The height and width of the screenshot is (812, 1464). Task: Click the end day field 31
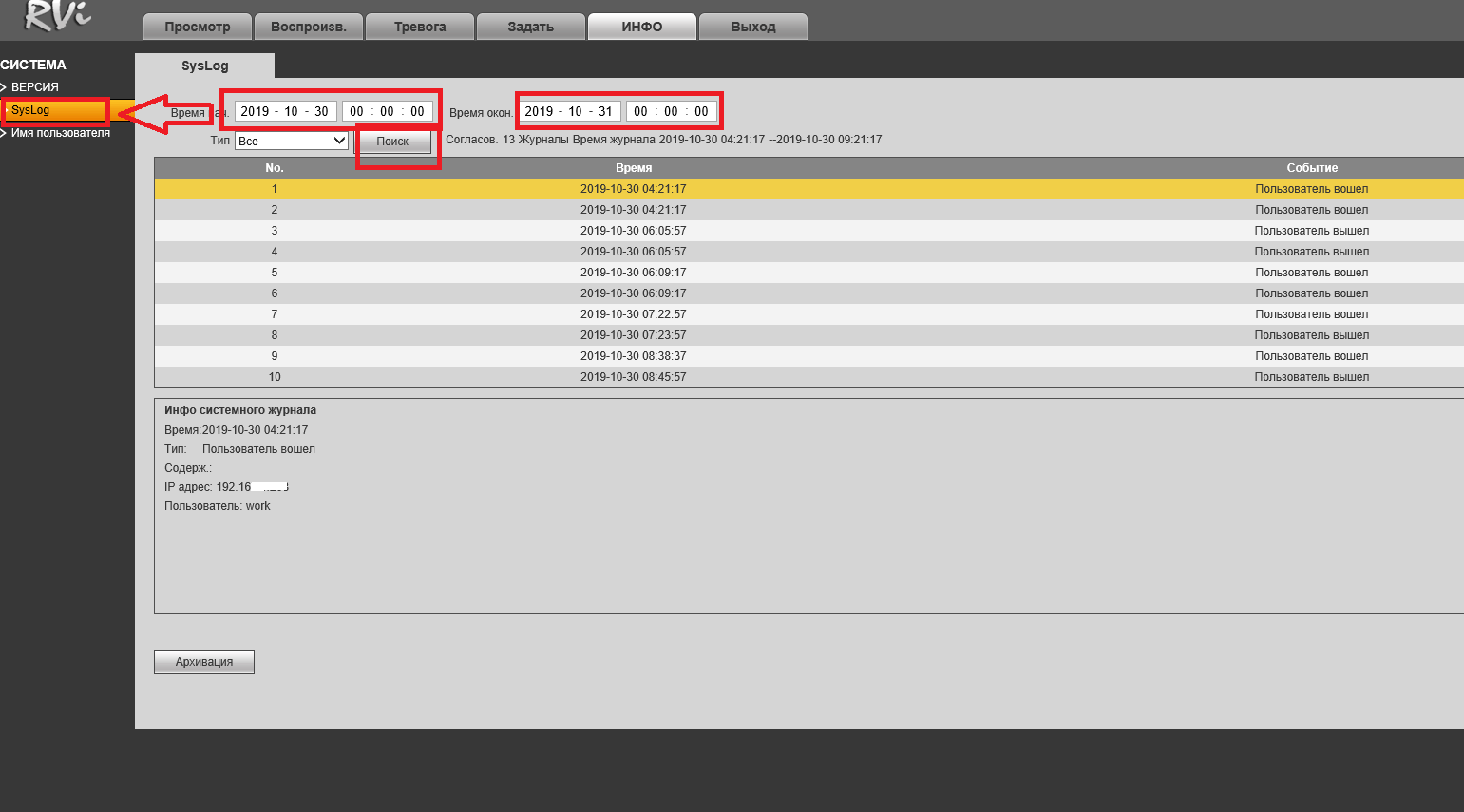click(x=606, y=111)
